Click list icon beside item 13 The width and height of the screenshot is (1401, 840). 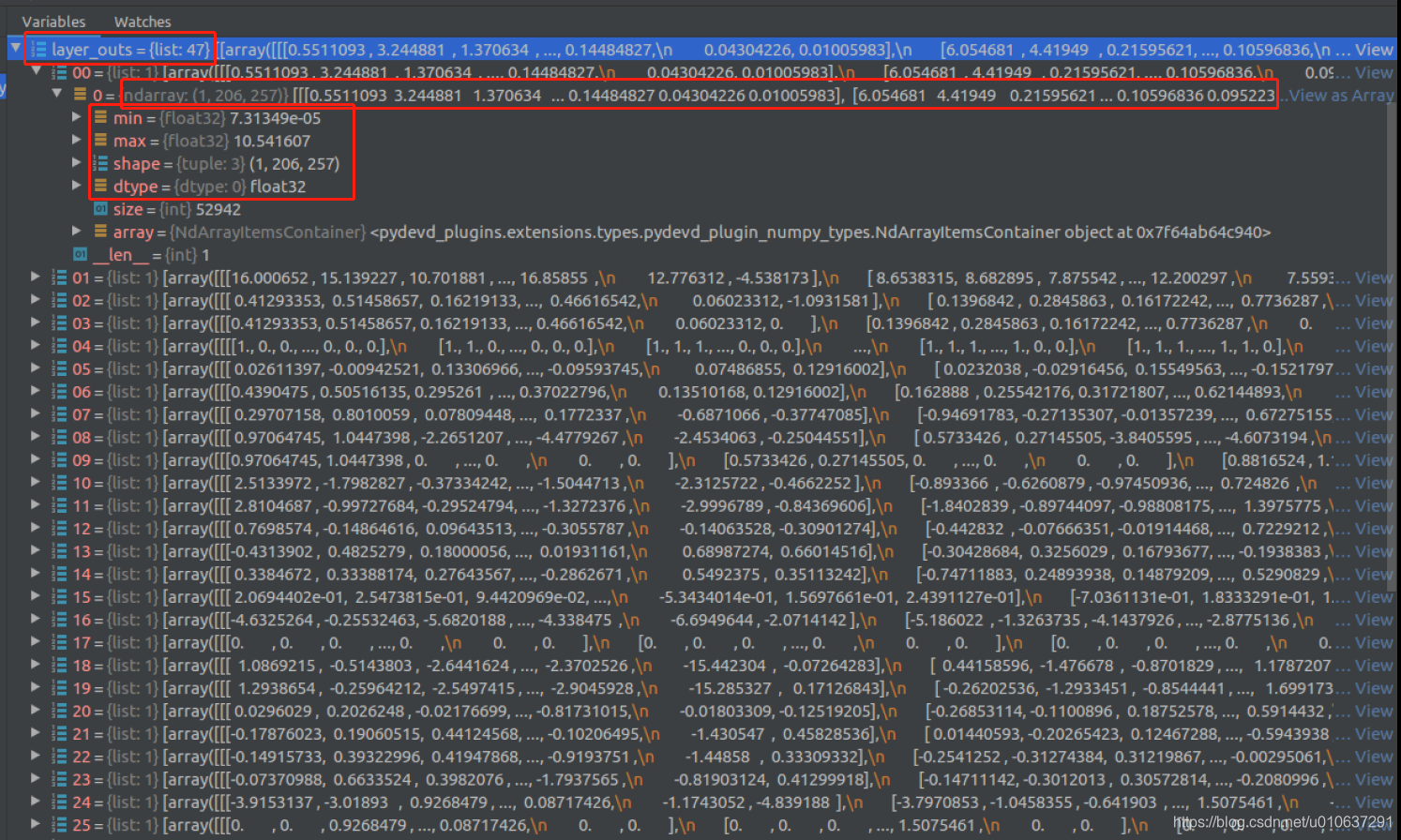click(x=59, y=551)
